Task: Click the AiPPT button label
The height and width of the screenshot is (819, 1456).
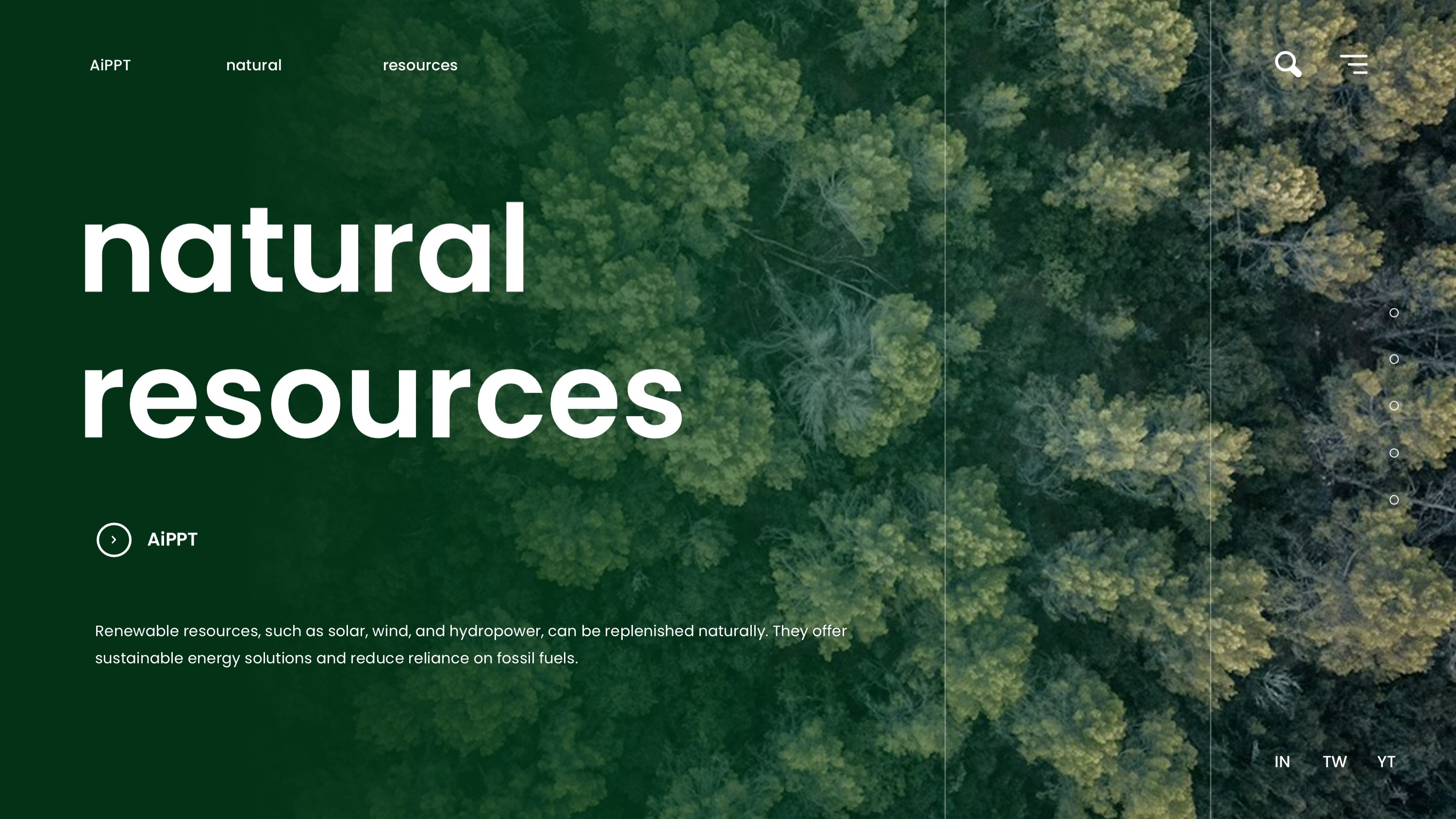Action: tap(171, 539)
